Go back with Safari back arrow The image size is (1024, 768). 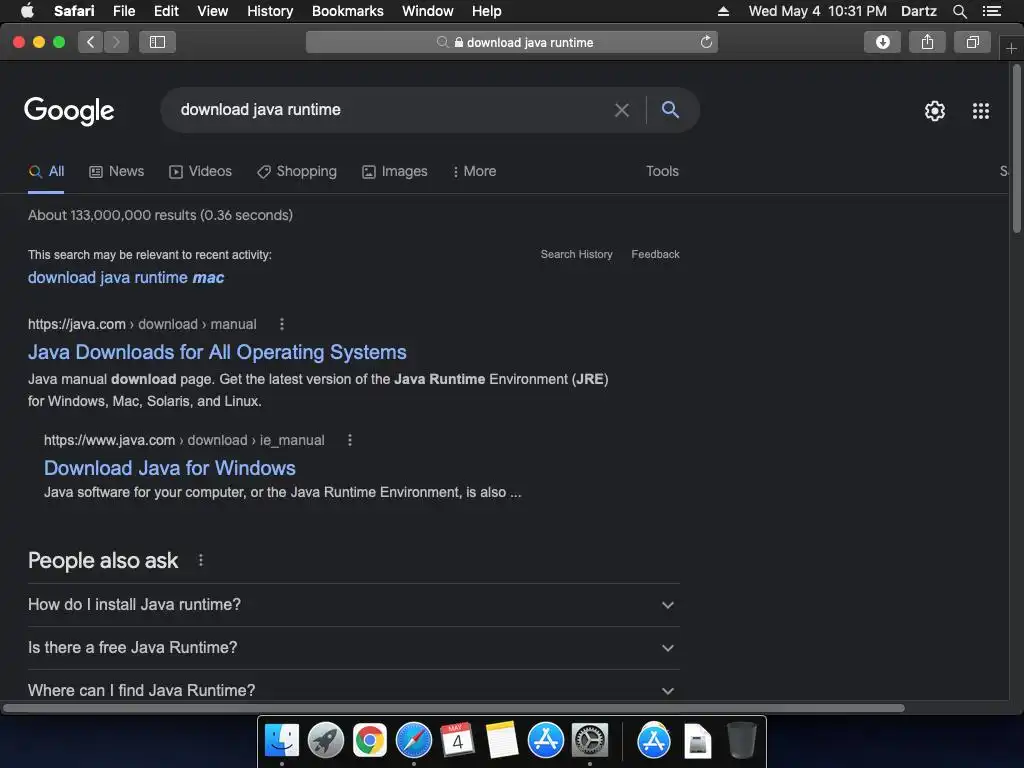[x=91, y=42]
